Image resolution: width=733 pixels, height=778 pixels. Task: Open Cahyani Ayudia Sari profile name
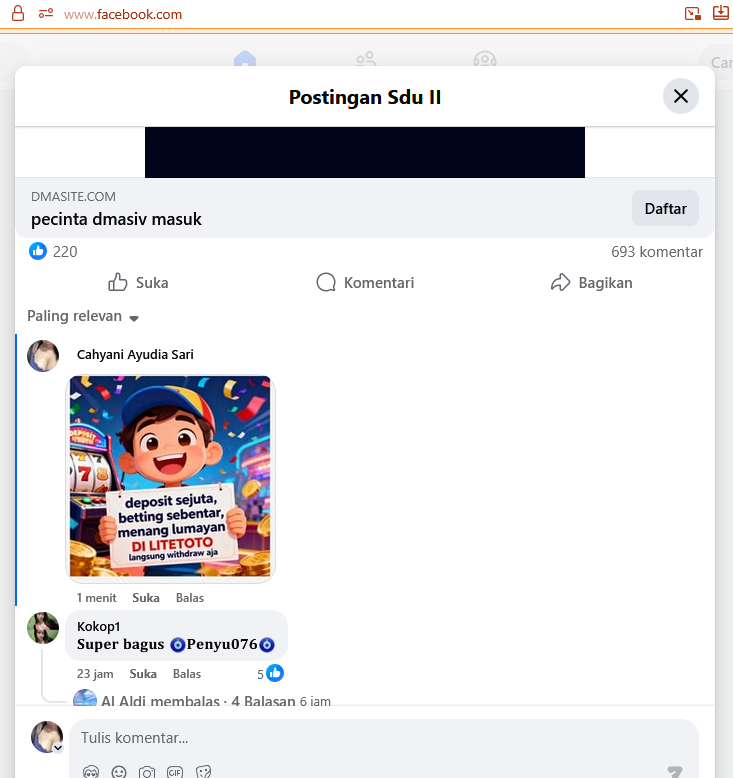click(135, 355)
